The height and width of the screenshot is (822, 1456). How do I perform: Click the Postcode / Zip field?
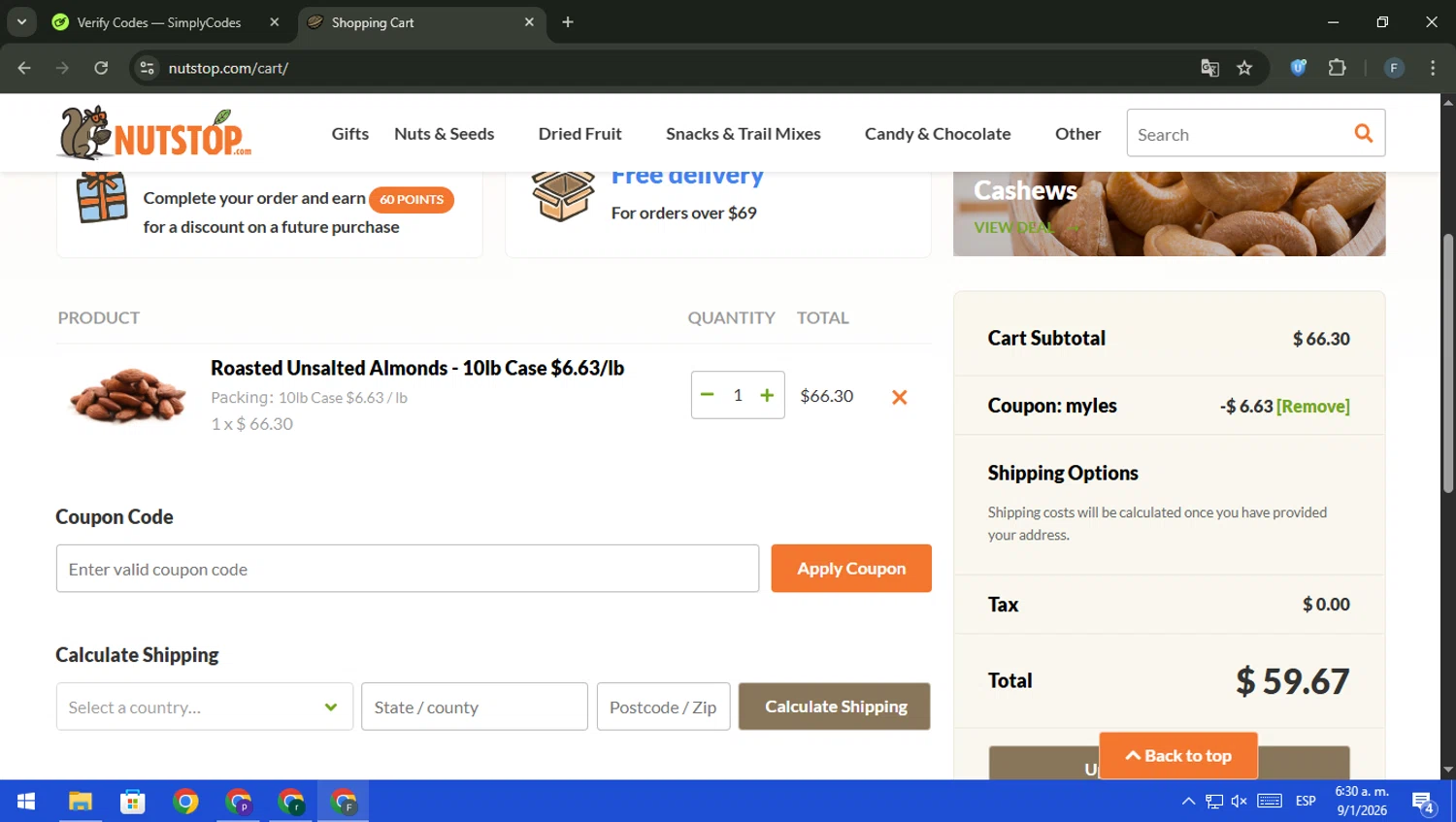(x=663, y=707)
